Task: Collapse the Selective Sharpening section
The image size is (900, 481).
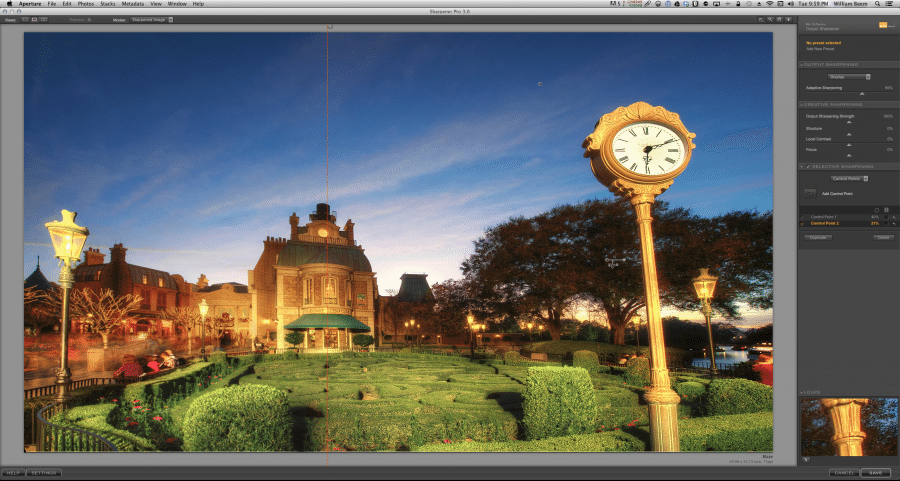Action: point(801,167)
